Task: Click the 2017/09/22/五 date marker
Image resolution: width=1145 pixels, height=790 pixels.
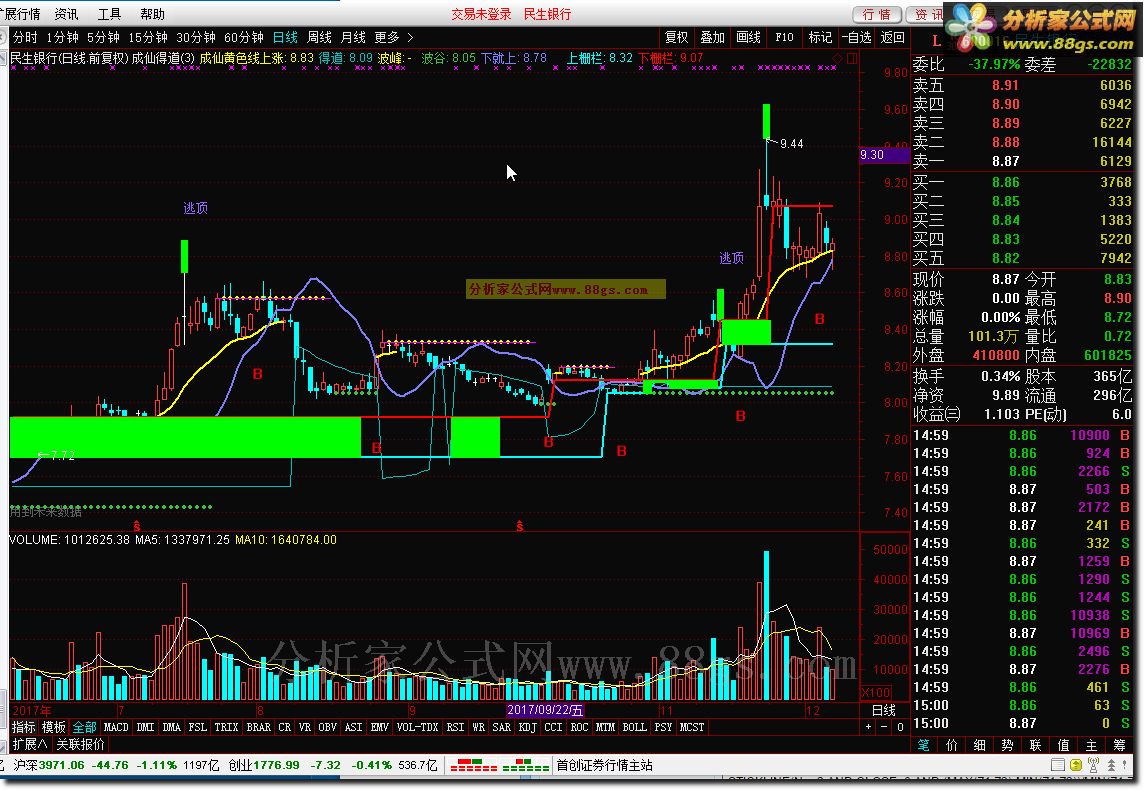Action: pos(545,710)
